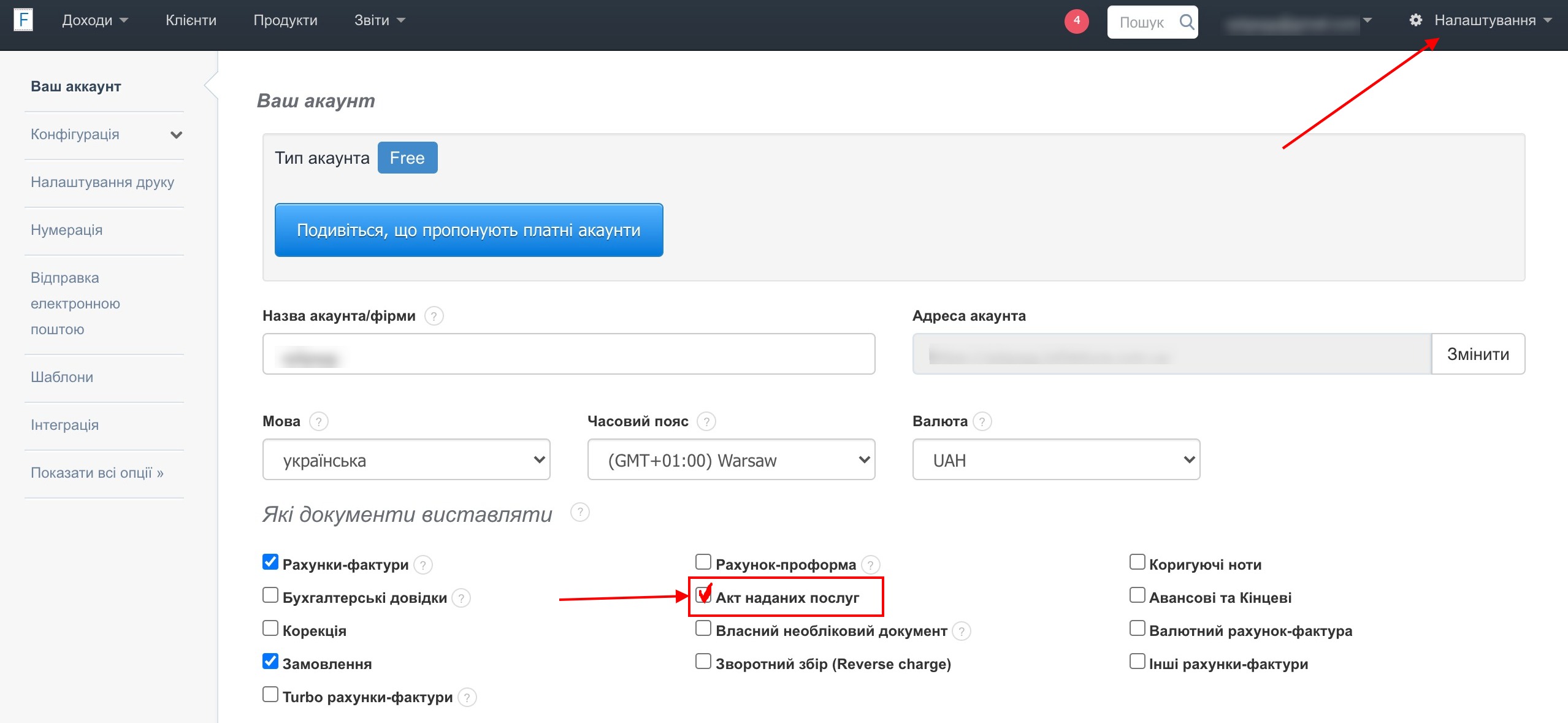Open the Доходи menu

(x=94, y=20)
